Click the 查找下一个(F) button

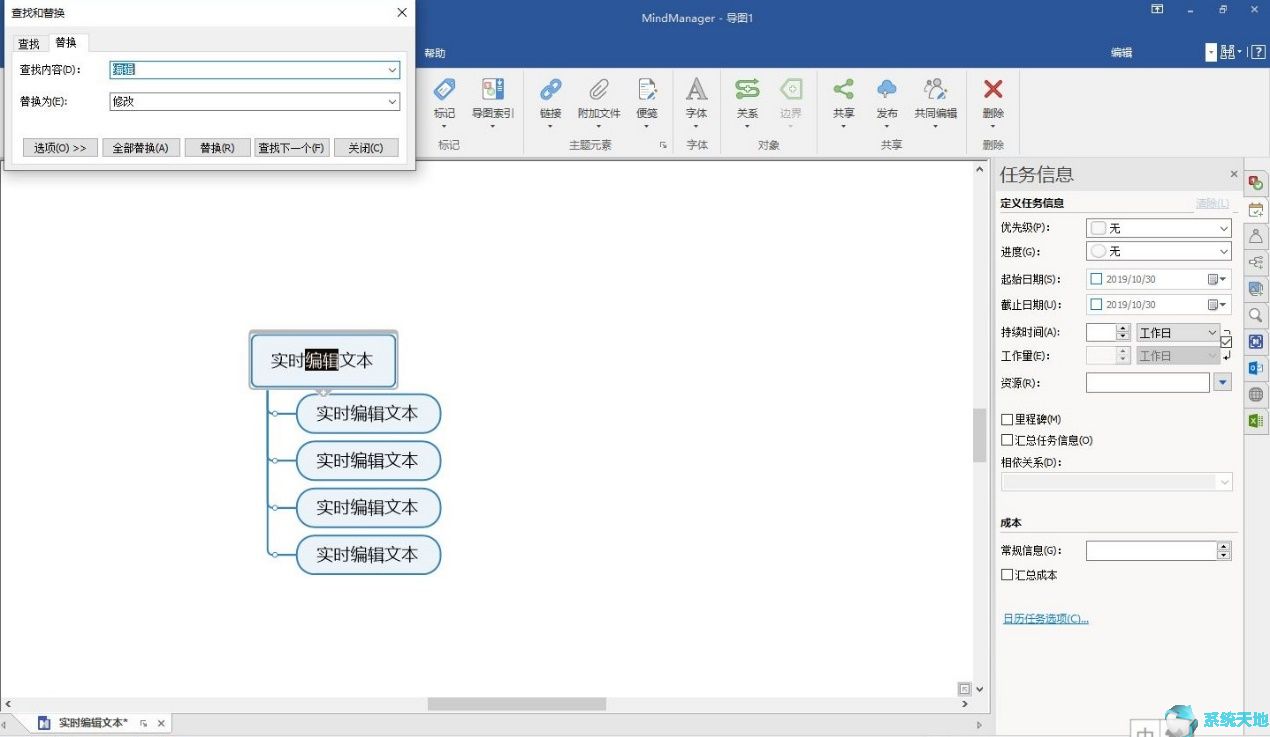(292, 148)
